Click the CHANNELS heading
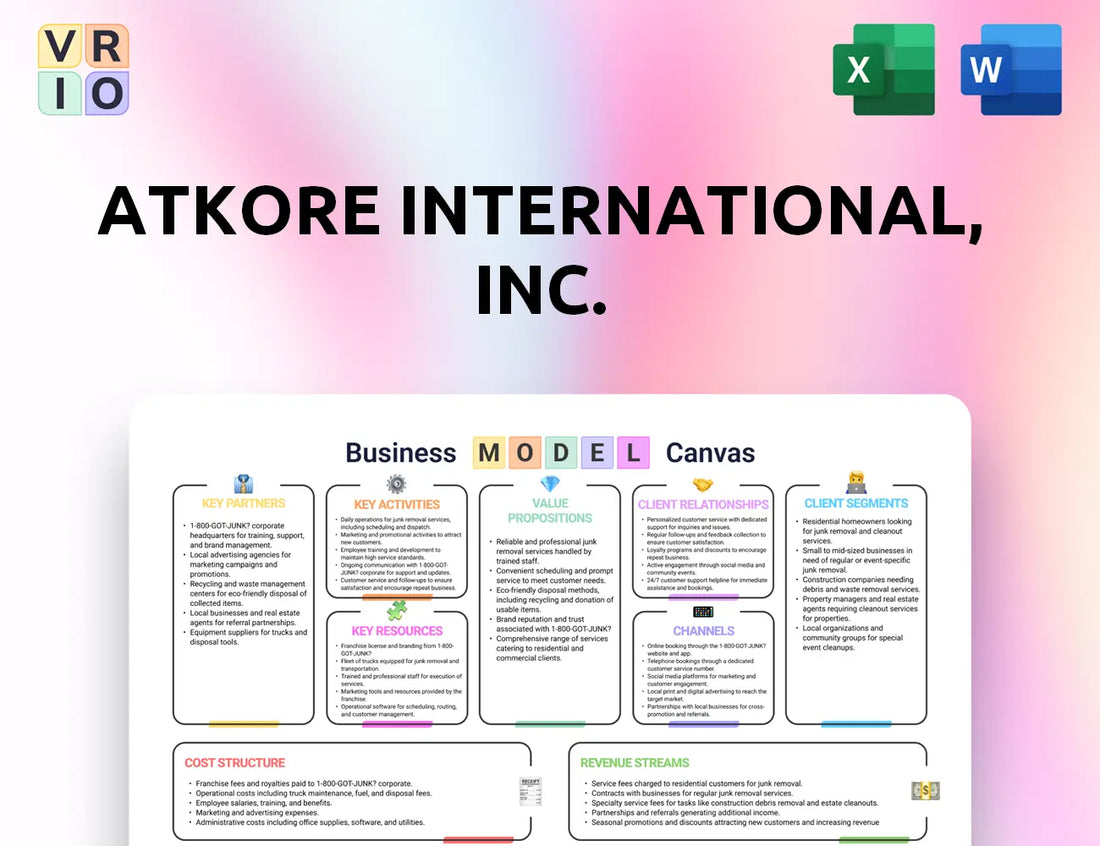 pos(704,631)
